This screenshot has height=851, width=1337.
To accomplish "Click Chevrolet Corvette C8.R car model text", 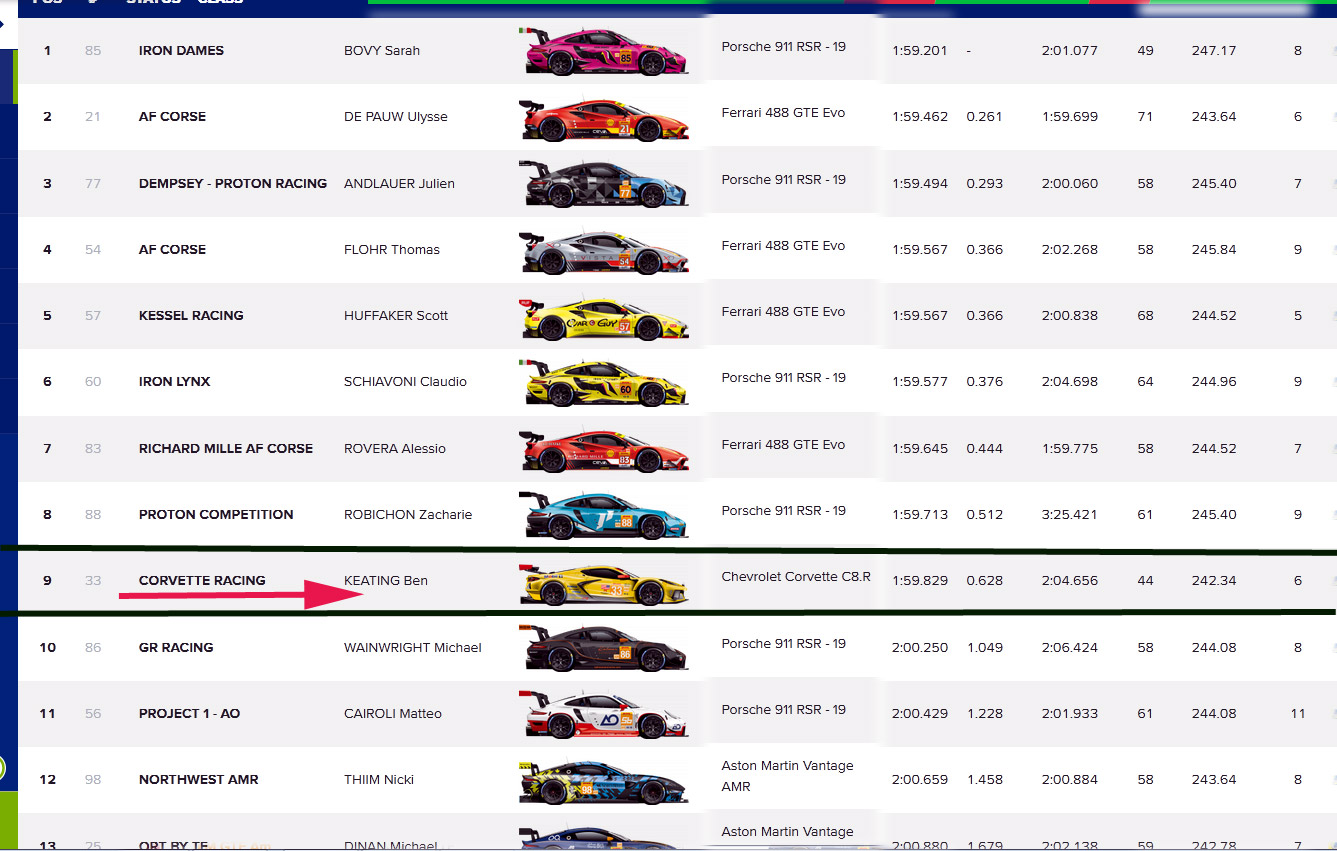I will [795, 576].
